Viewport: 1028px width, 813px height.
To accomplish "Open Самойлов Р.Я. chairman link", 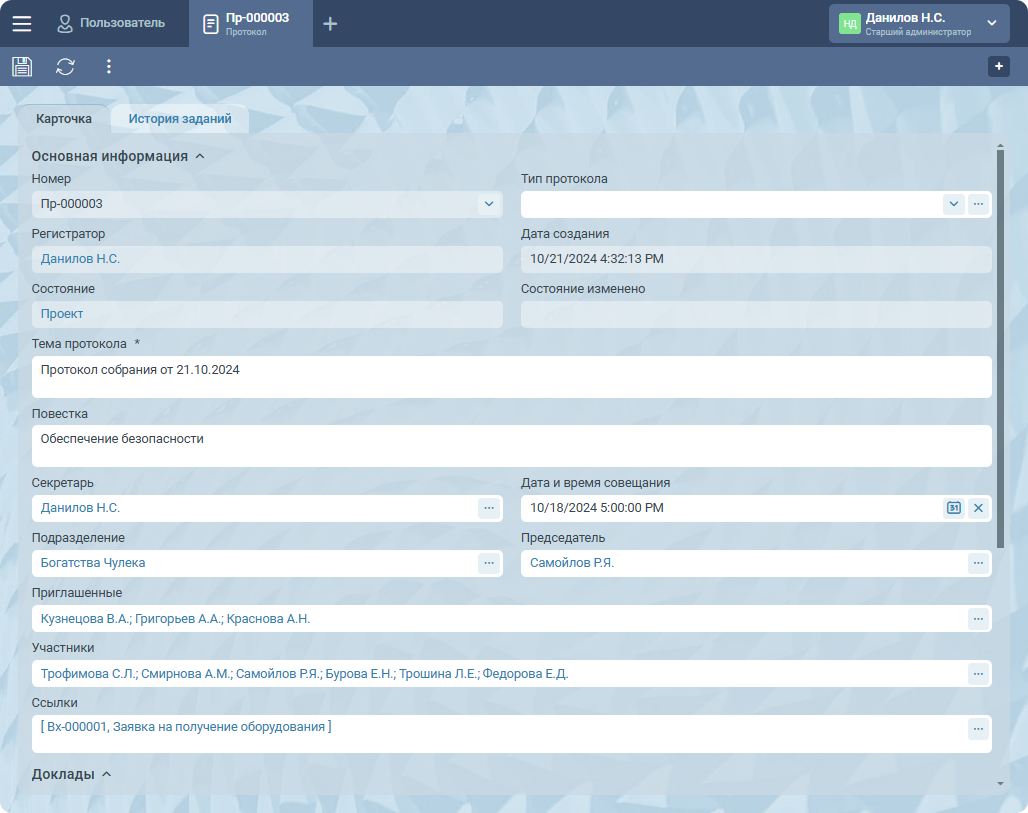I will coord(572,563).
